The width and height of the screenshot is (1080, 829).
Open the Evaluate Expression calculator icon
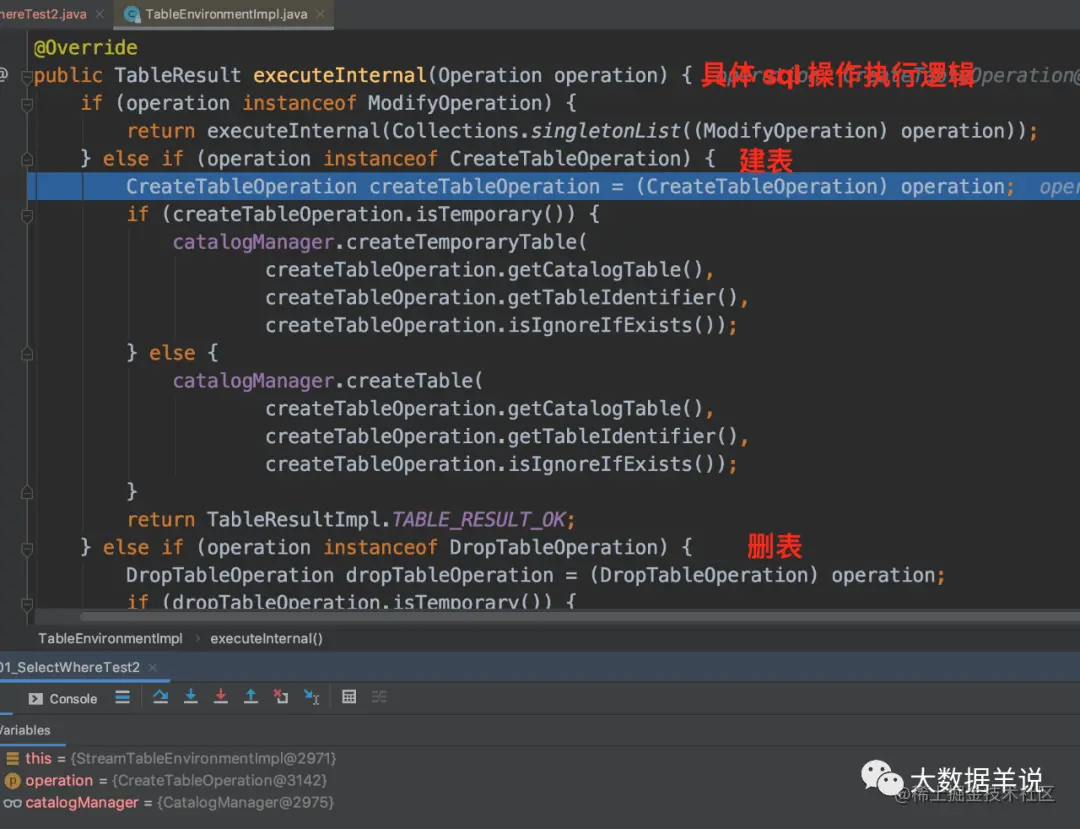pyautogui.click(x=349, y=697)
